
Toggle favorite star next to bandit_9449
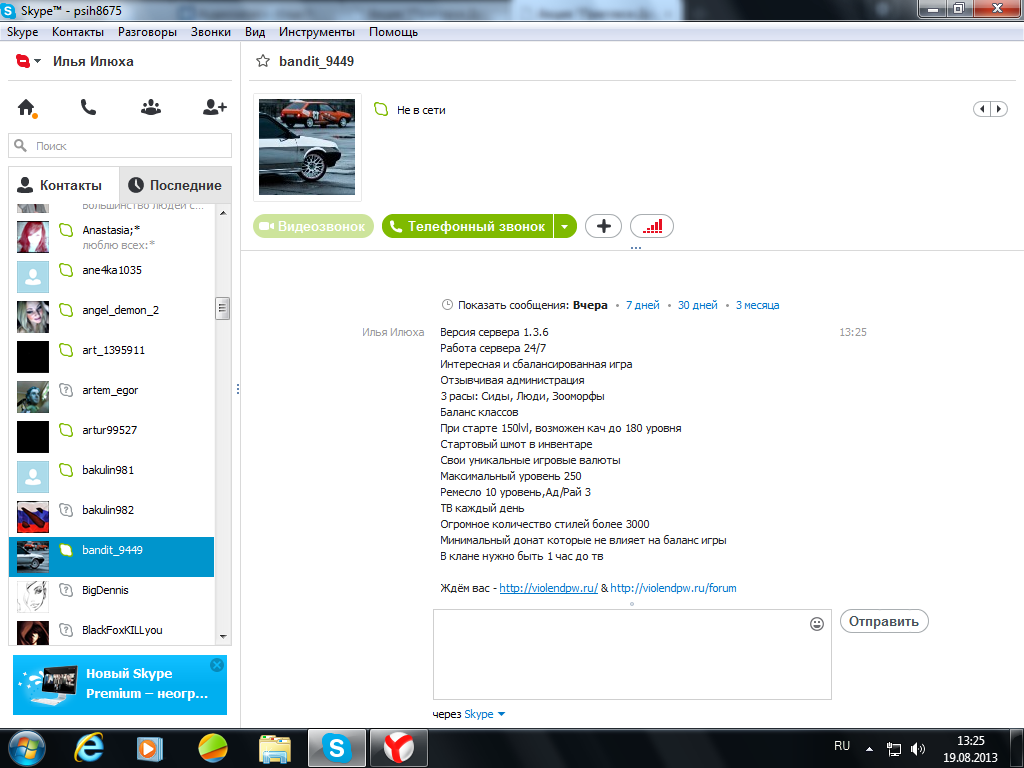pyautogui.click(x=263, y=61)
